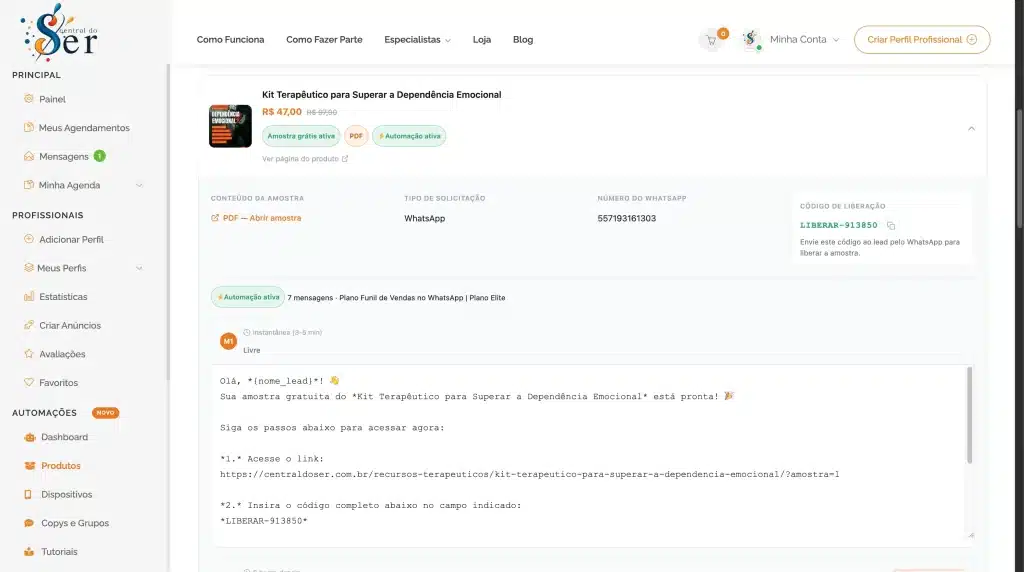Open Tutoriais sidebar icon

pyautogui.click(x=29, y=552)
